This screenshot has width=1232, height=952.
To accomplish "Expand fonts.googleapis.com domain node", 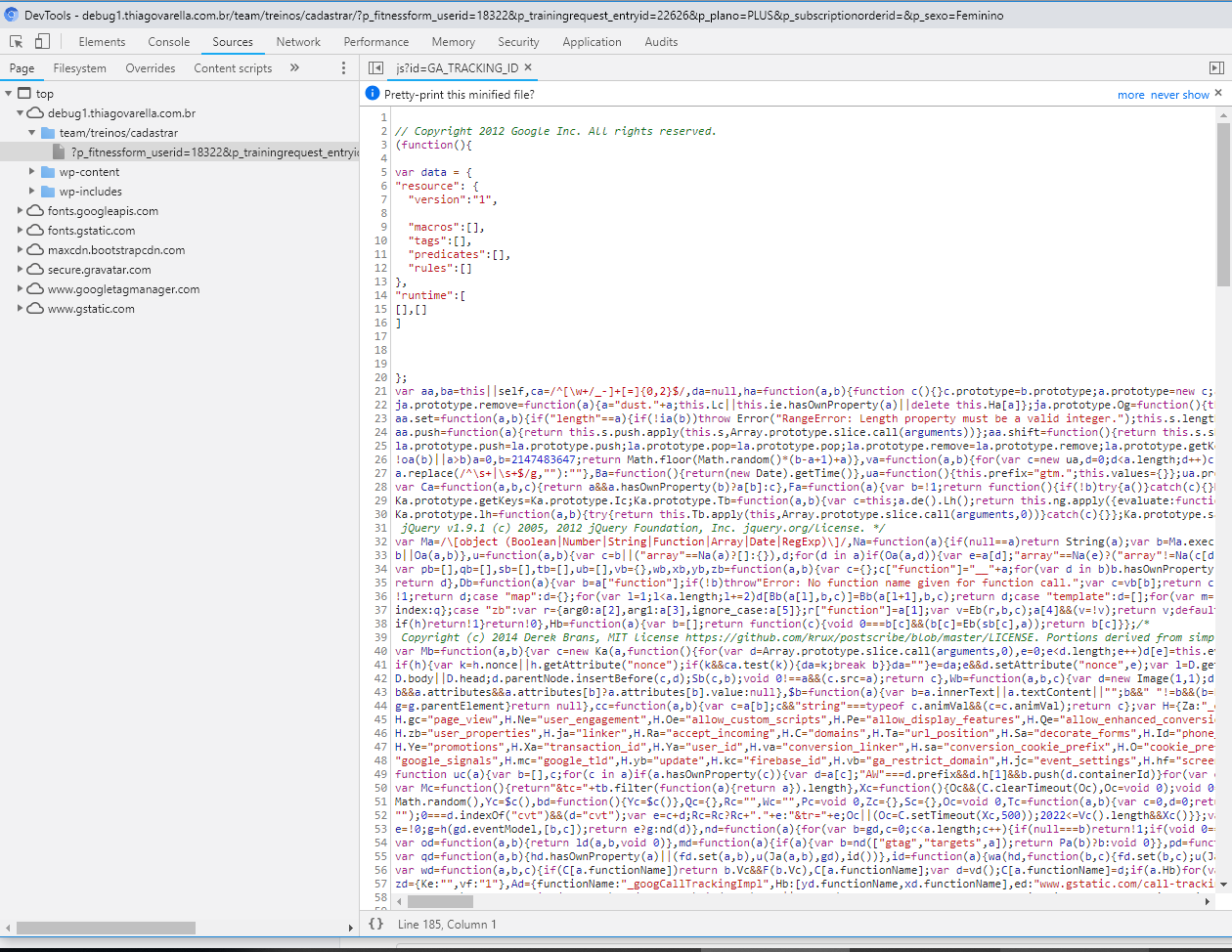I will tap(21, 211).
